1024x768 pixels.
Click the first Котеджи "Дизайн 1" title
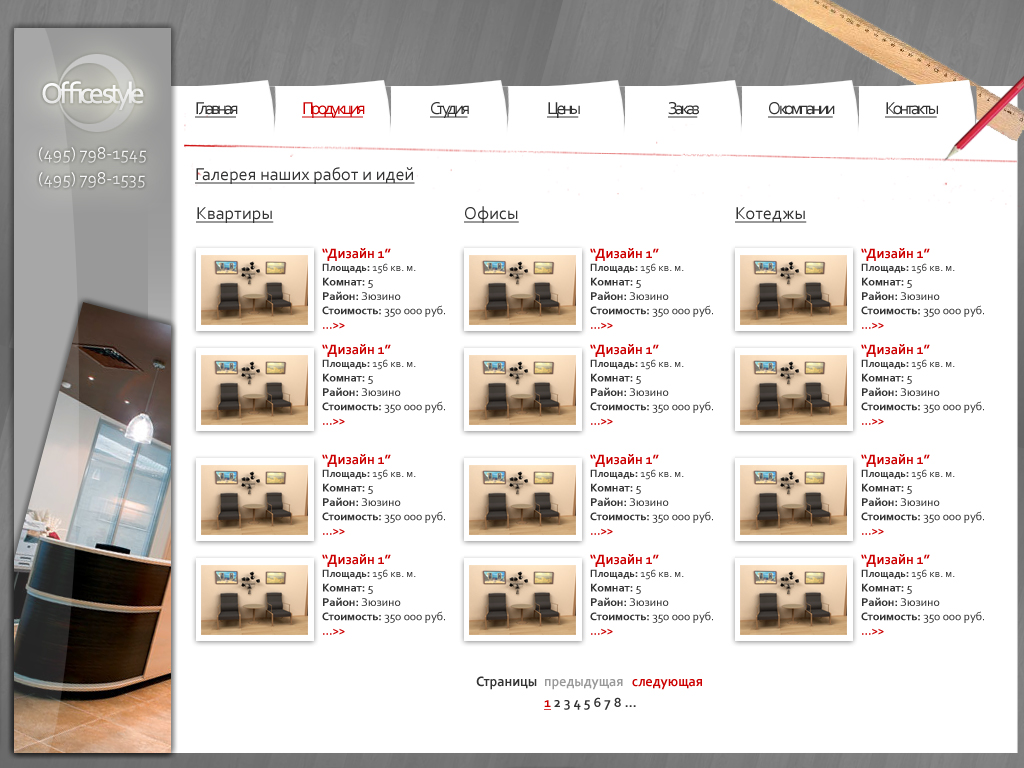click(895, 253)
